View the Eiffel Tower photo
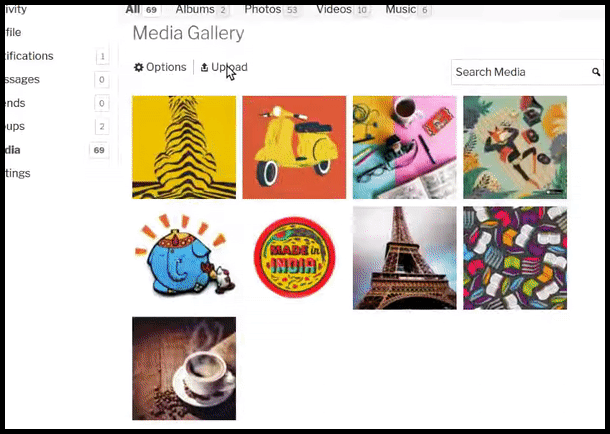The height and width of the screenshot is (434, 610). click(405, 258)
